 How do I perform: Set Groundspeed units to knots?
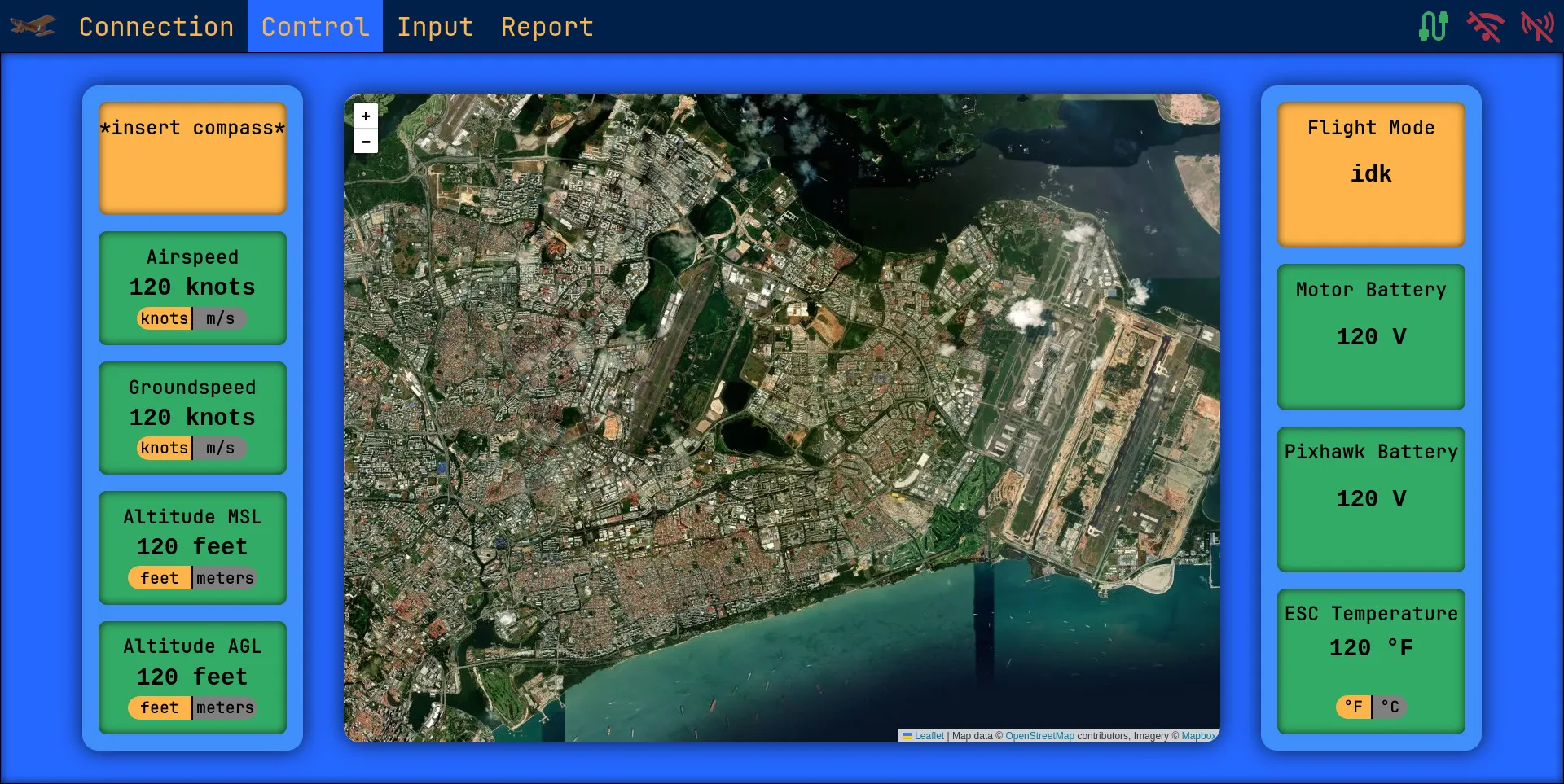[165, 448]
